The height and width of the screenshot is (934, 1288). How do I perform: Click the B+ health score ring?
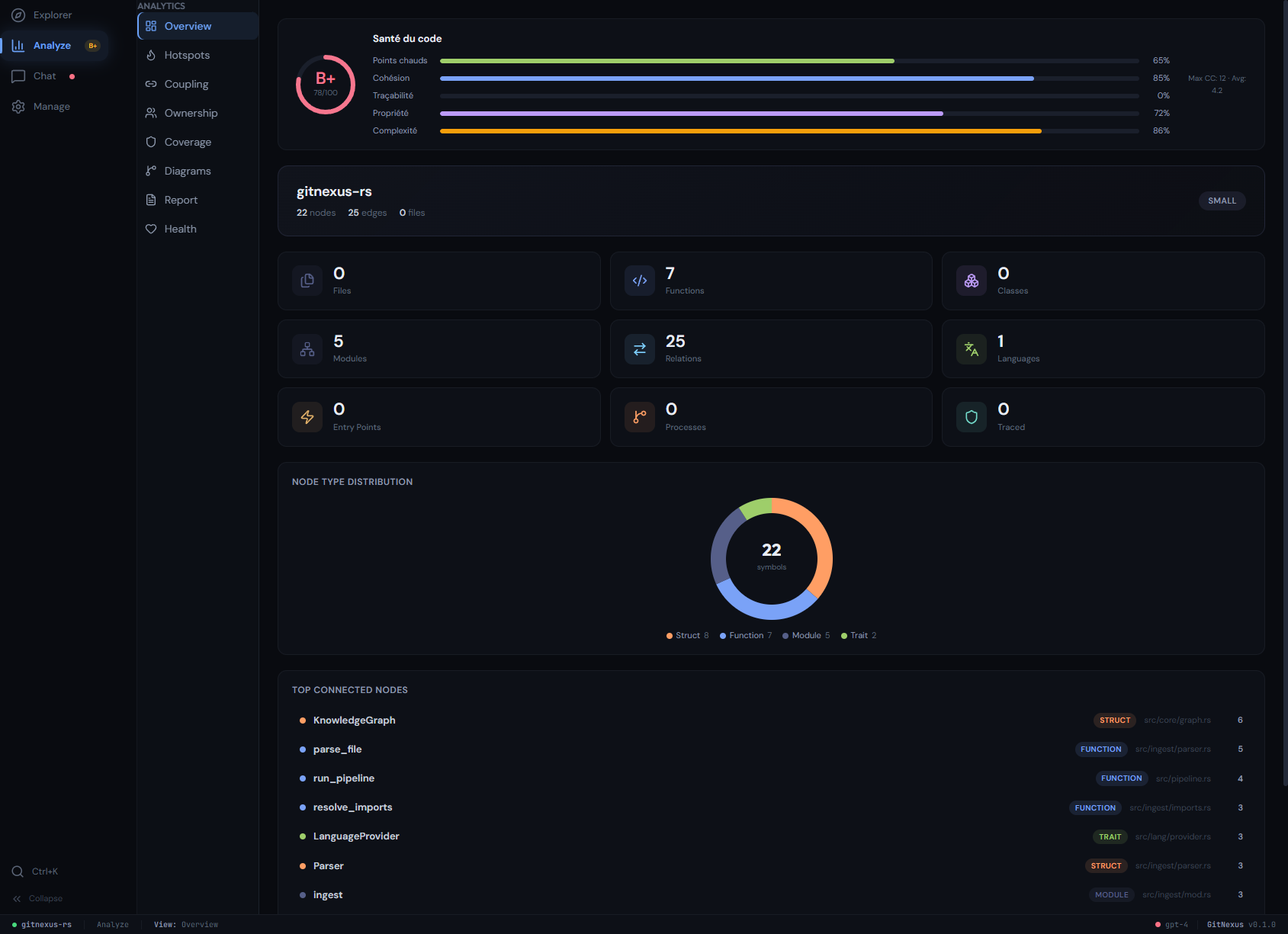coord(326,85)
